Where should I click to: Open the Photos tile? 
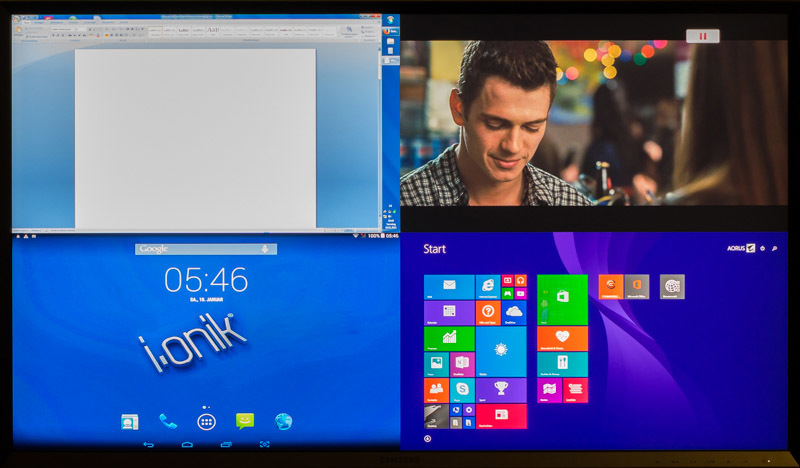(x=436, y=364)
